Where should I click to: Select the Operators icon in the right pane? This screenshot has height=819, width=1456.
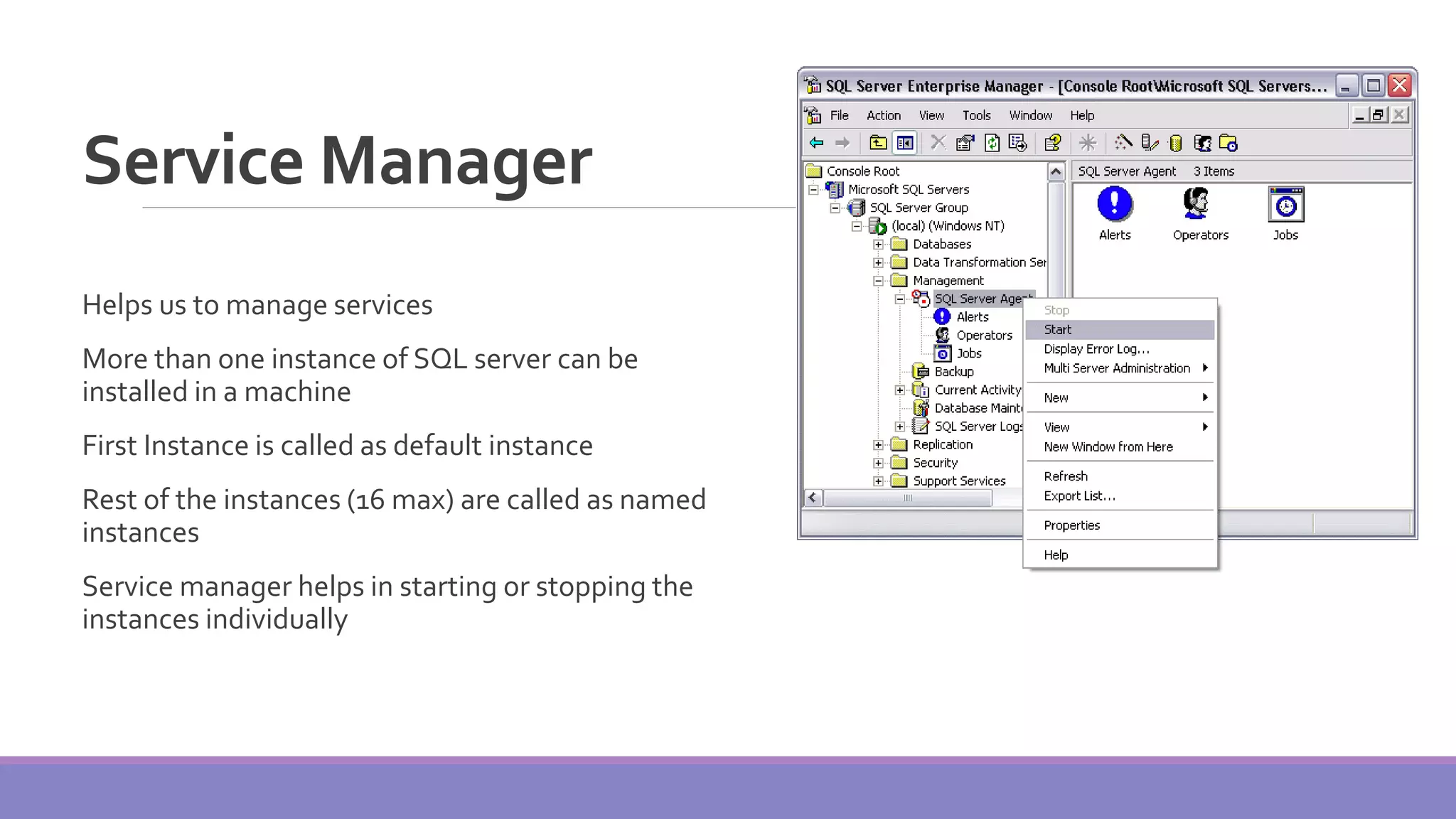pos(1200,213)
